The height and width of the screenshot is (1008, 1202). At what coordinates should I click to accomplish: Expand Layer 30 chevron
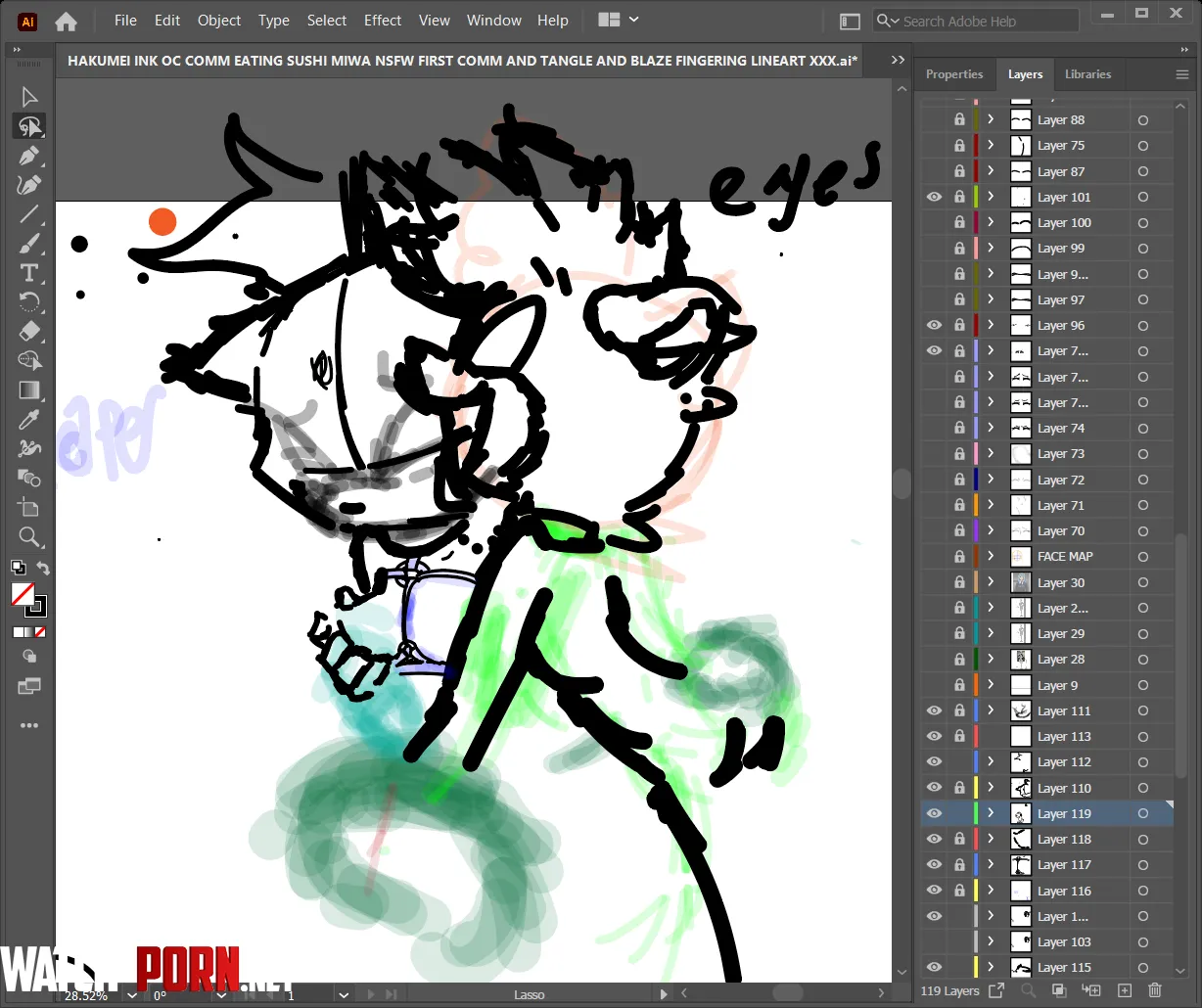[991, 582]
